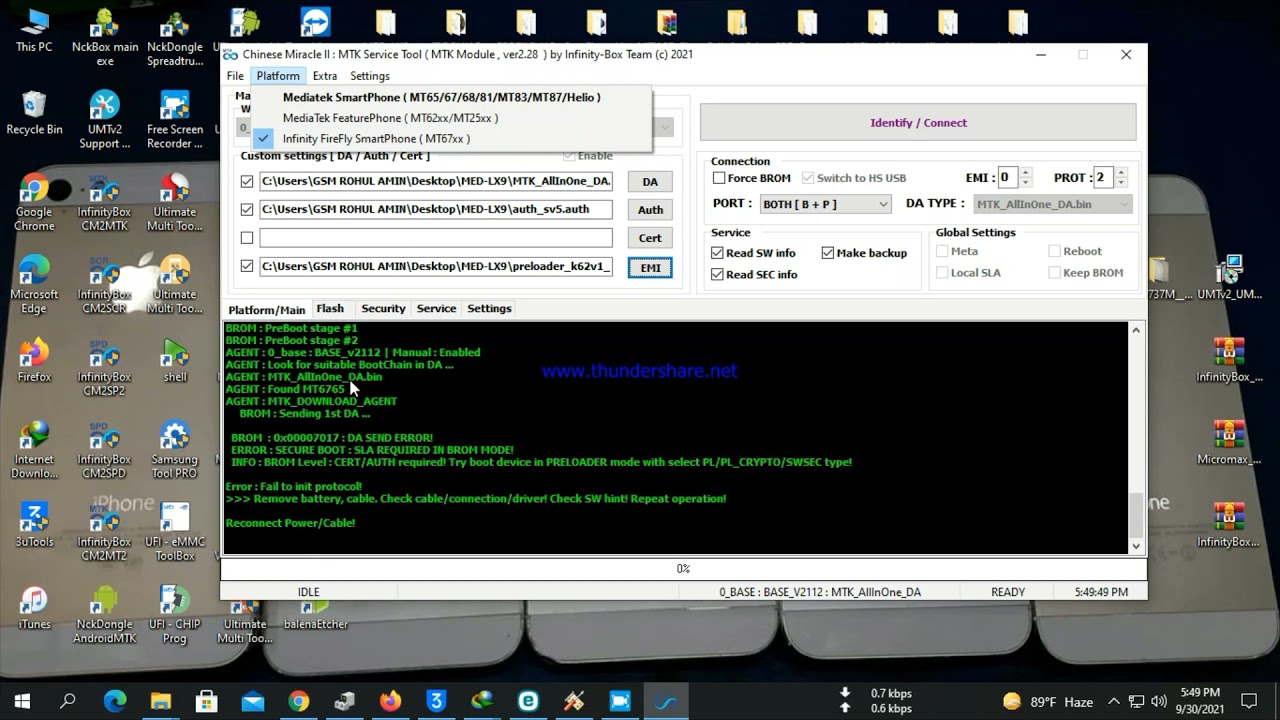Viewport: 1280px width, 720px height.
Task: Toggle Read SW info checkbox
Action: point(718,253)
